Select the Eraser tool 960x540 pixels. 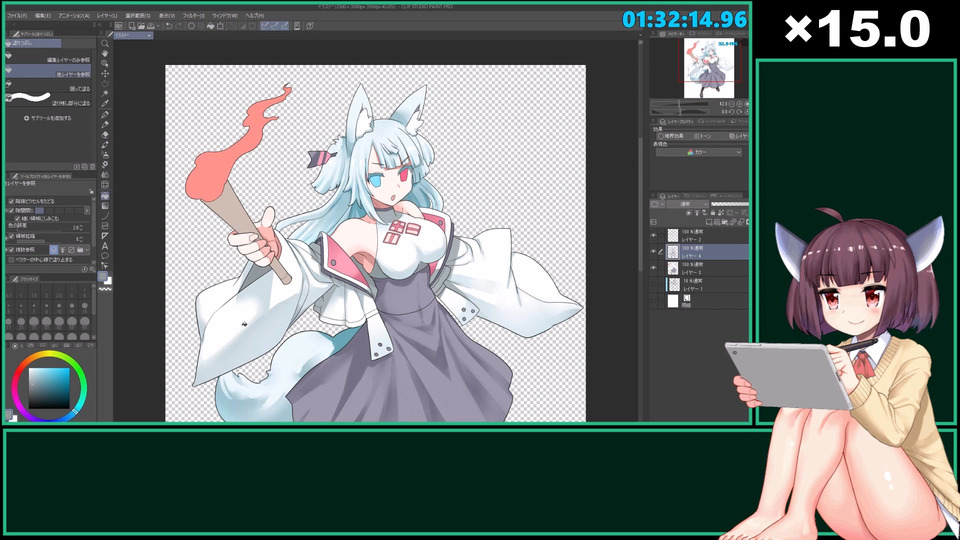pos(105,135)
